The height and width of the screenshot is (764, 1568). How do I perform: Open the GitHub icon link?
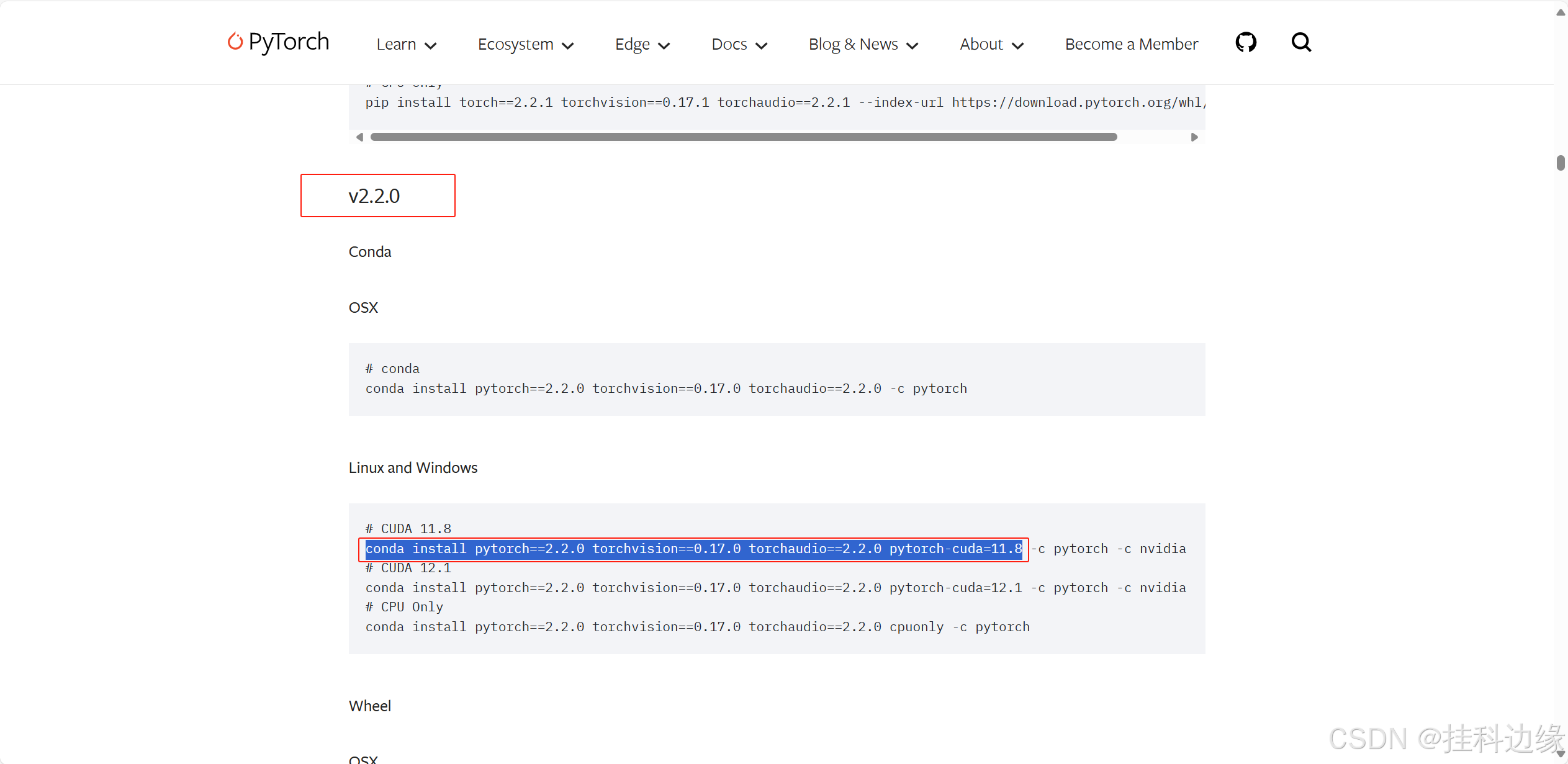point(1245,43)
